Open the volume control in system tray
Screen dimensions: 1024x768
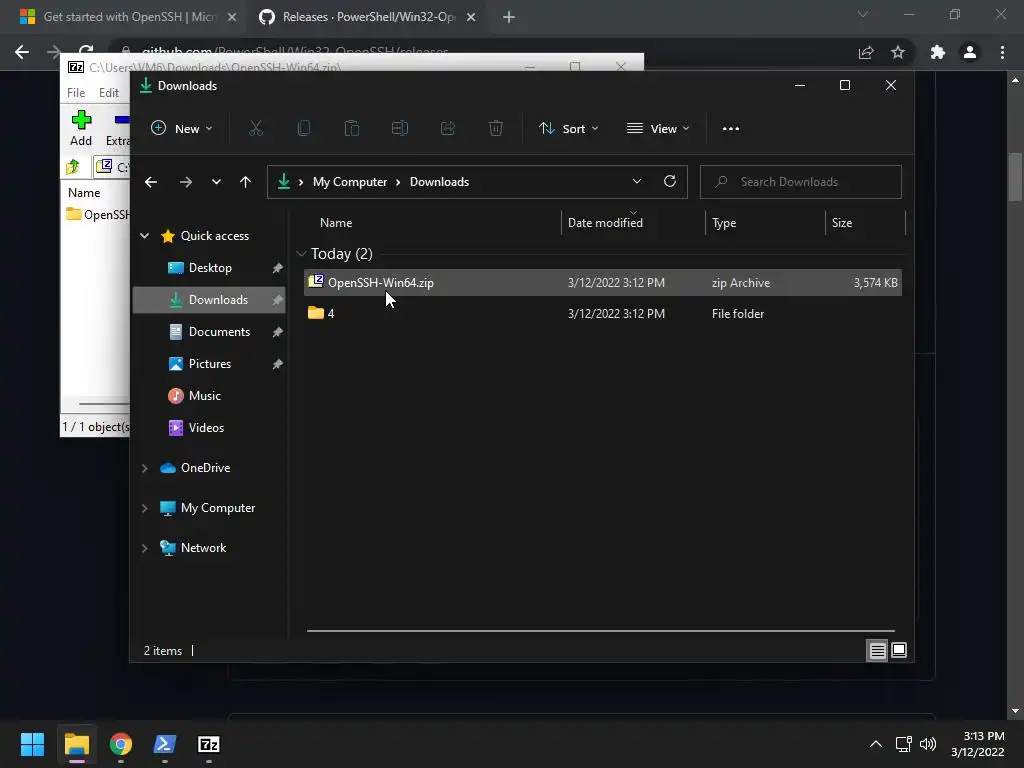[928, 744]
